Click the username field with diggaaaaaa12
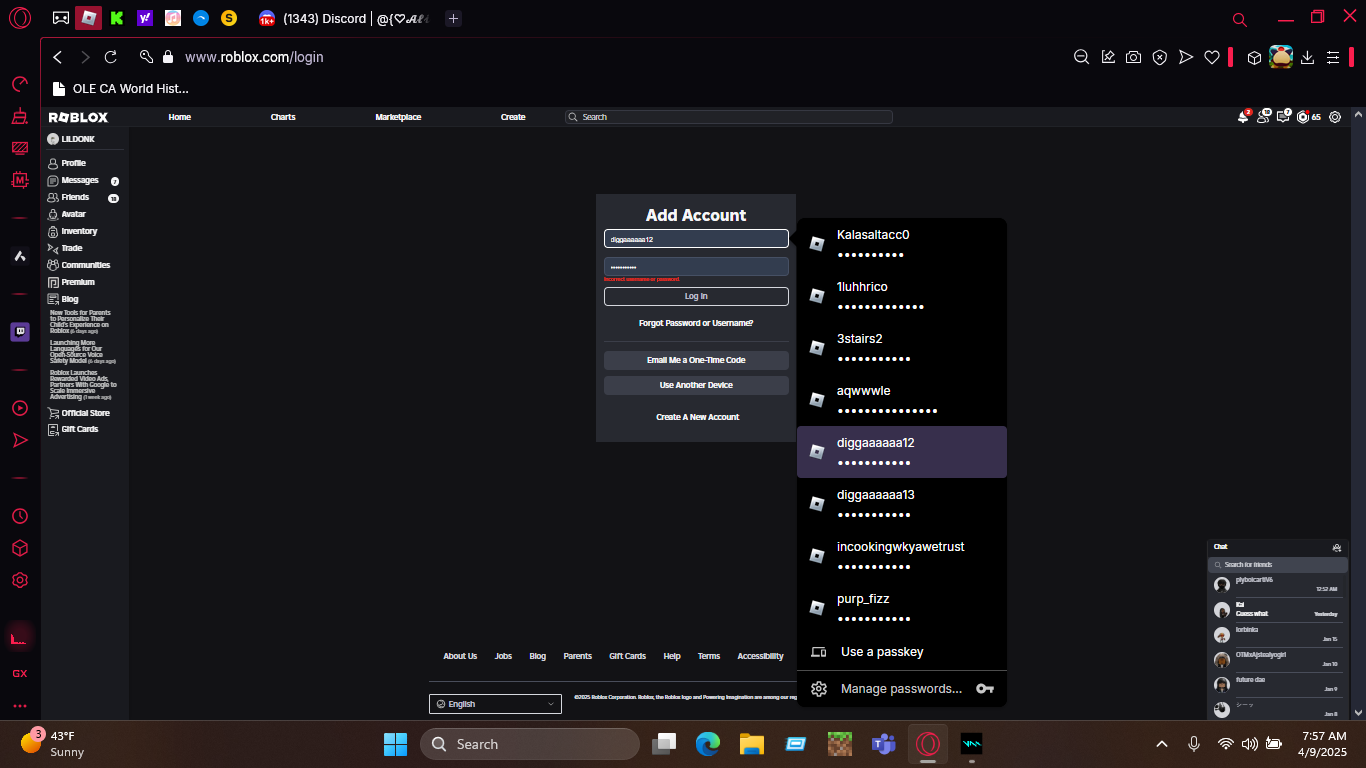This screenshot has width=1366, height=768. pyautogui.click(x=696, y=239)
